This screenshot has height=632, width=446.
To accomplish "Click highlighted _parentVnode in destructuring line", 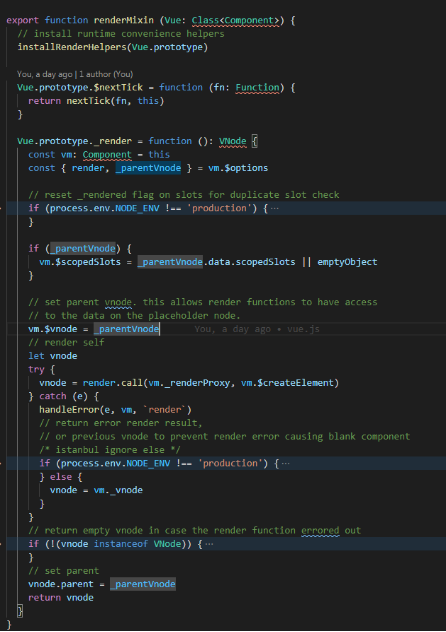I will coord(148,168).
